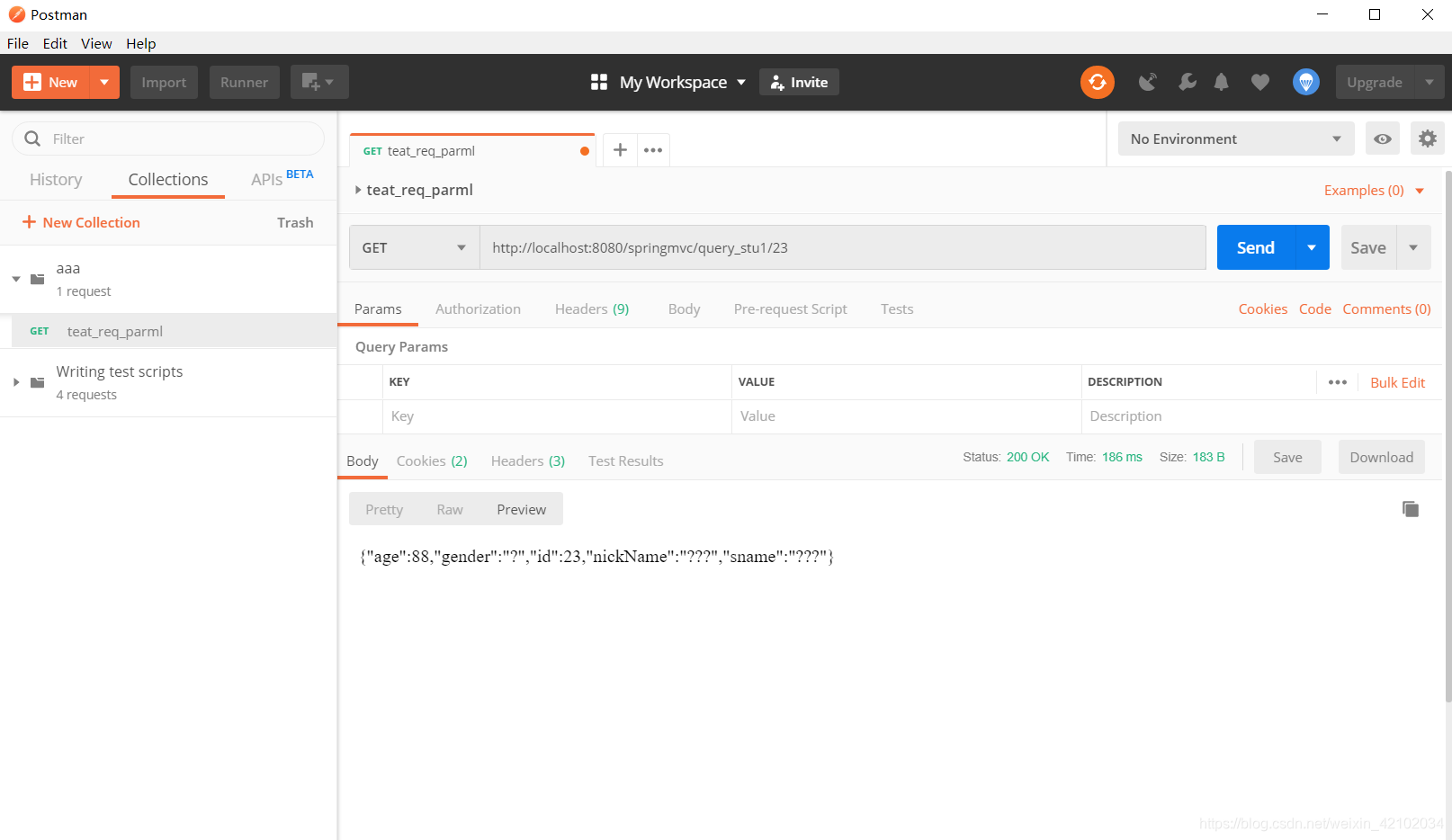
Task: Switch to the APIs BETA tab
Action: [x=282, y=178]
